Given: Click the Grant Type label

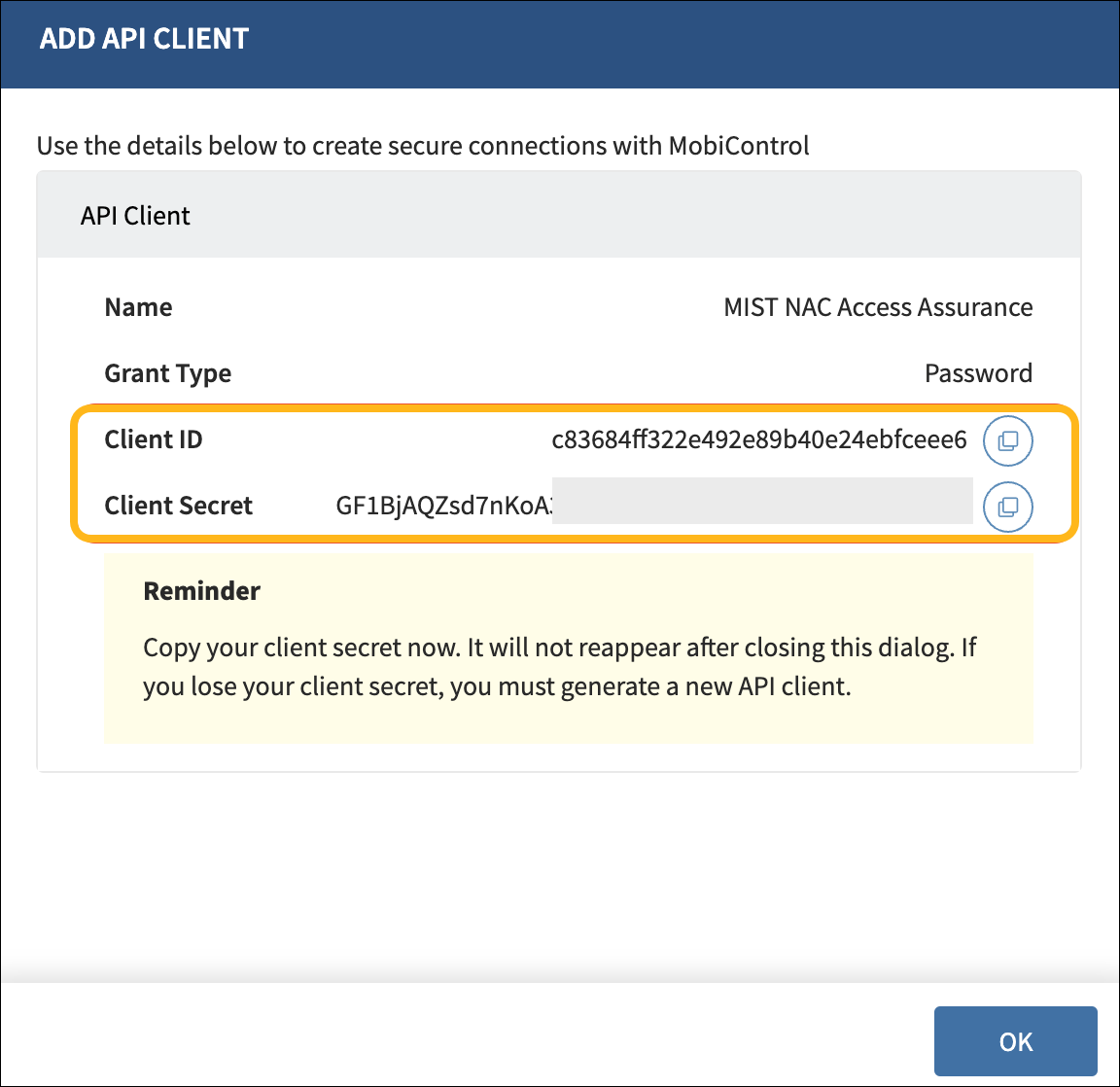Looking at the screenshot, I should coord(167,373).
